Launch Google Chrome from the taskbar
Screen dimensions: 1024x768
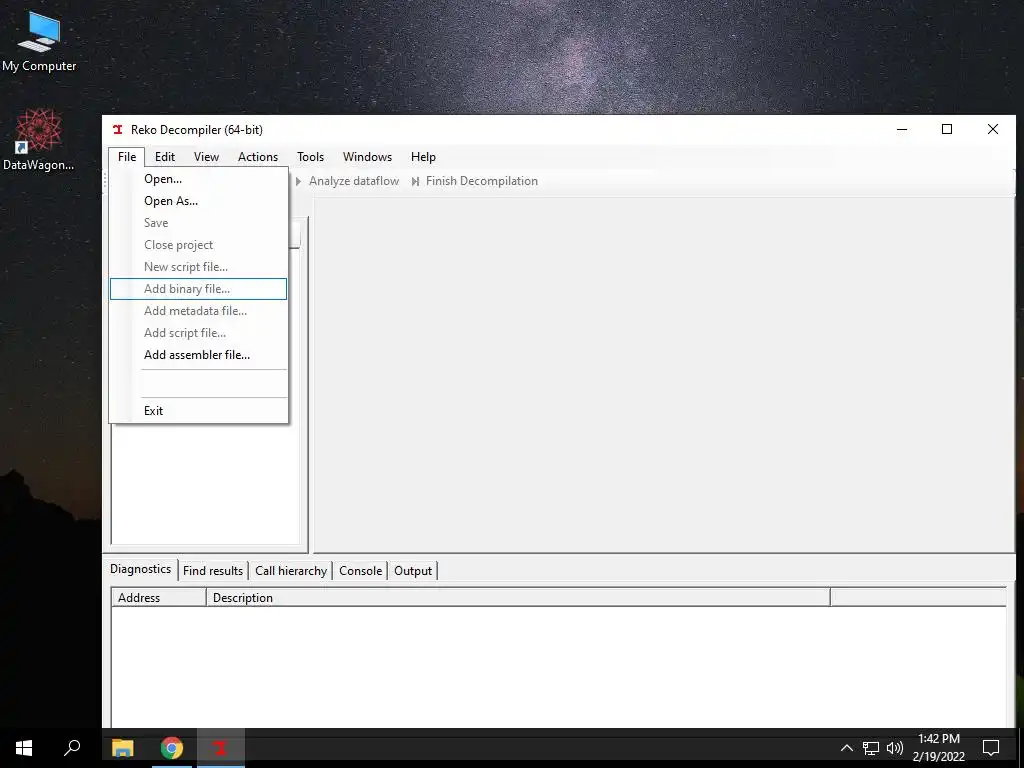tap(172, 748)
